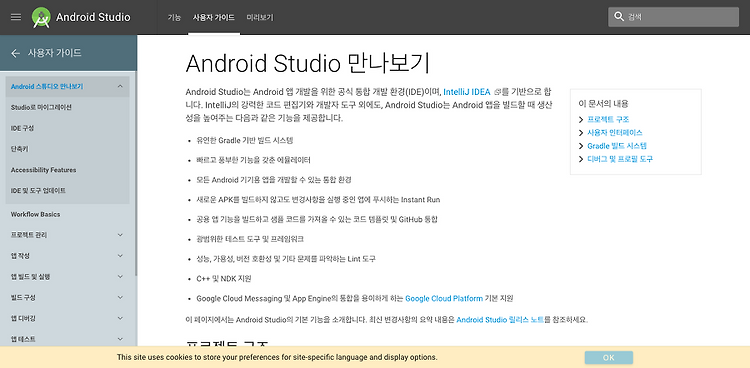Click the Android Studio title text in header
Screen dimensions: 750x368
(93, 17)
